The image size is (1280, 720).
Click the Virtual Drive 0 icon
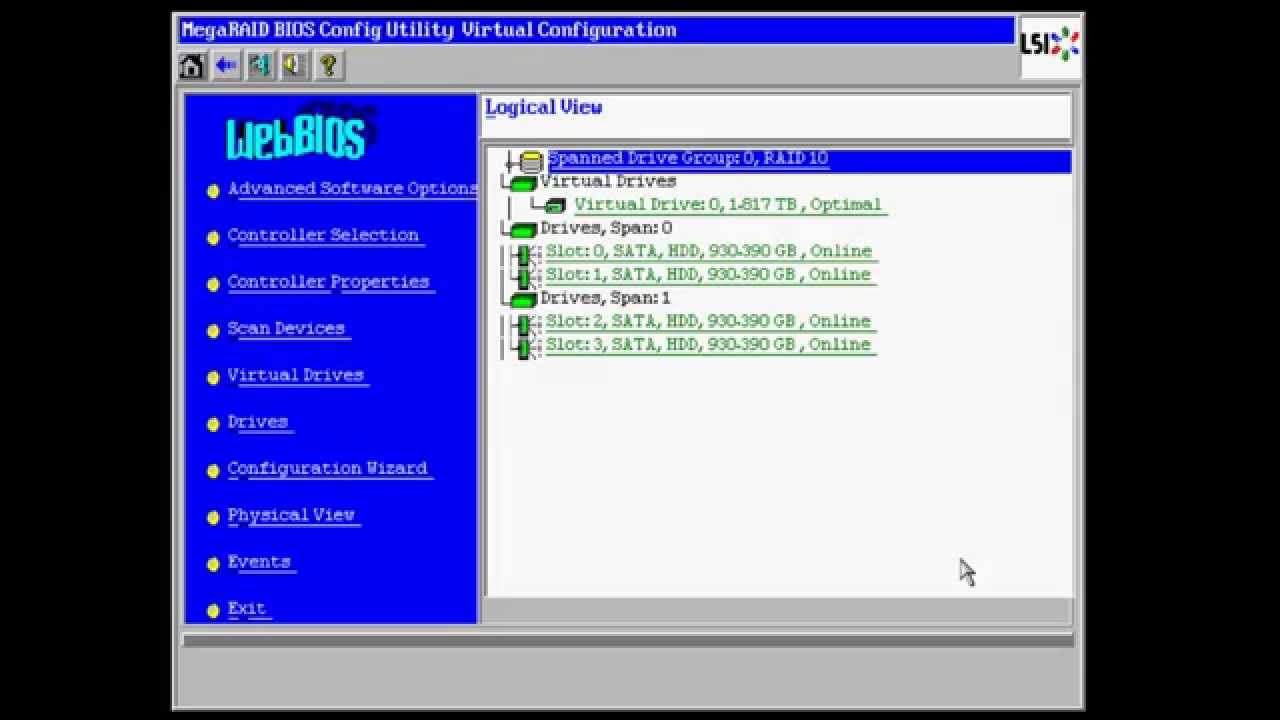pos(555,206)
